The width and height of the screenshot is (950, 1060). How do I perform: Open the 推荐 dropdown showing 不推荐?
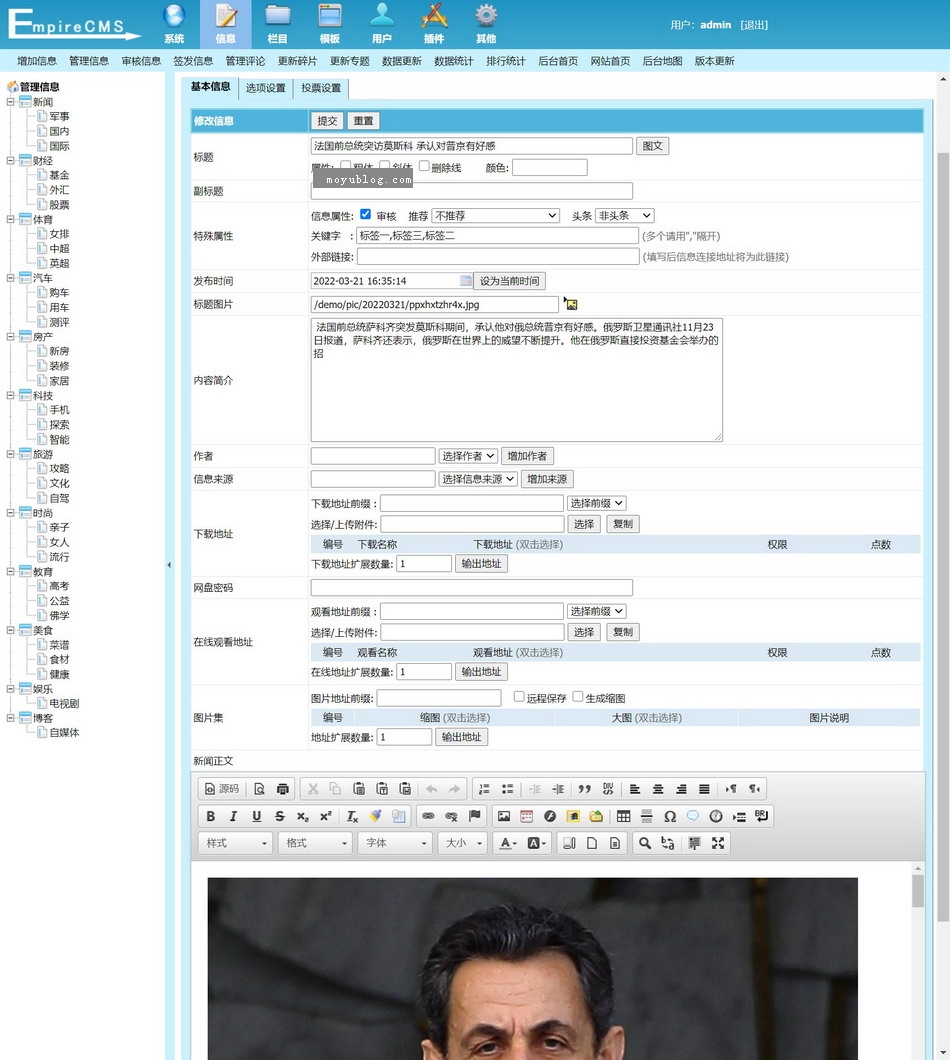pos(496,216)
